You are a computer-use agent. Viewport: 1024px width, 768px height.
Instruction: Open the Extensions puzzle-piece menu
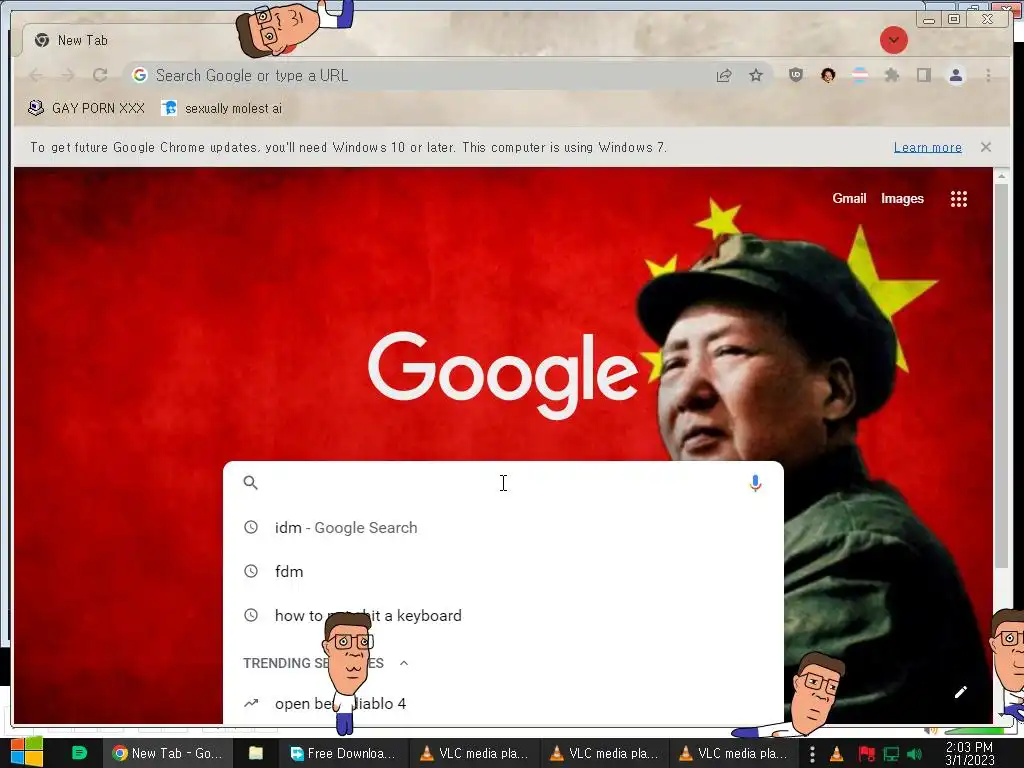891,75
